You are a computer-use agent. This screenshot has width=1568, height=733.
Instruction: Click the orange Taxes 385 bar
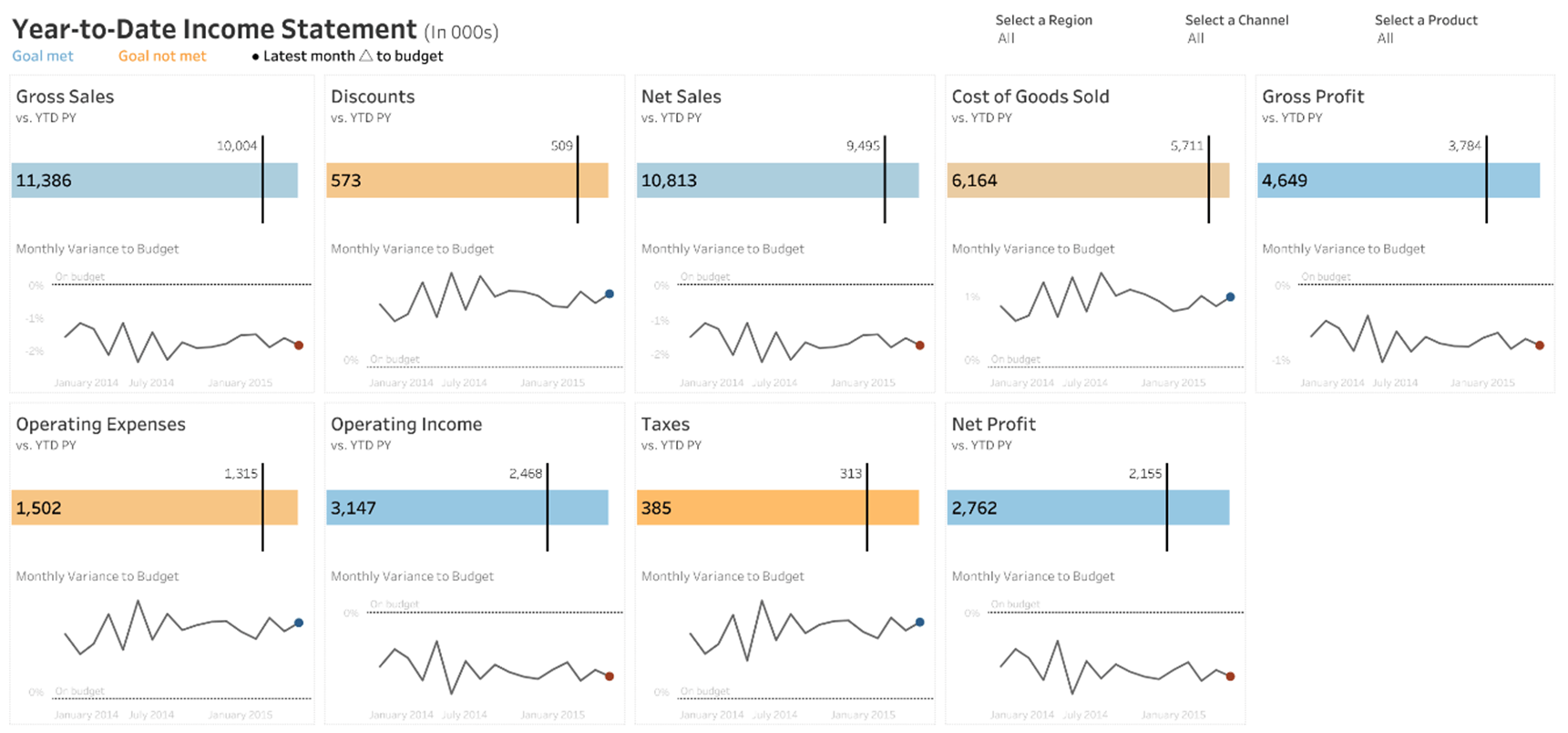pos(778,508)
